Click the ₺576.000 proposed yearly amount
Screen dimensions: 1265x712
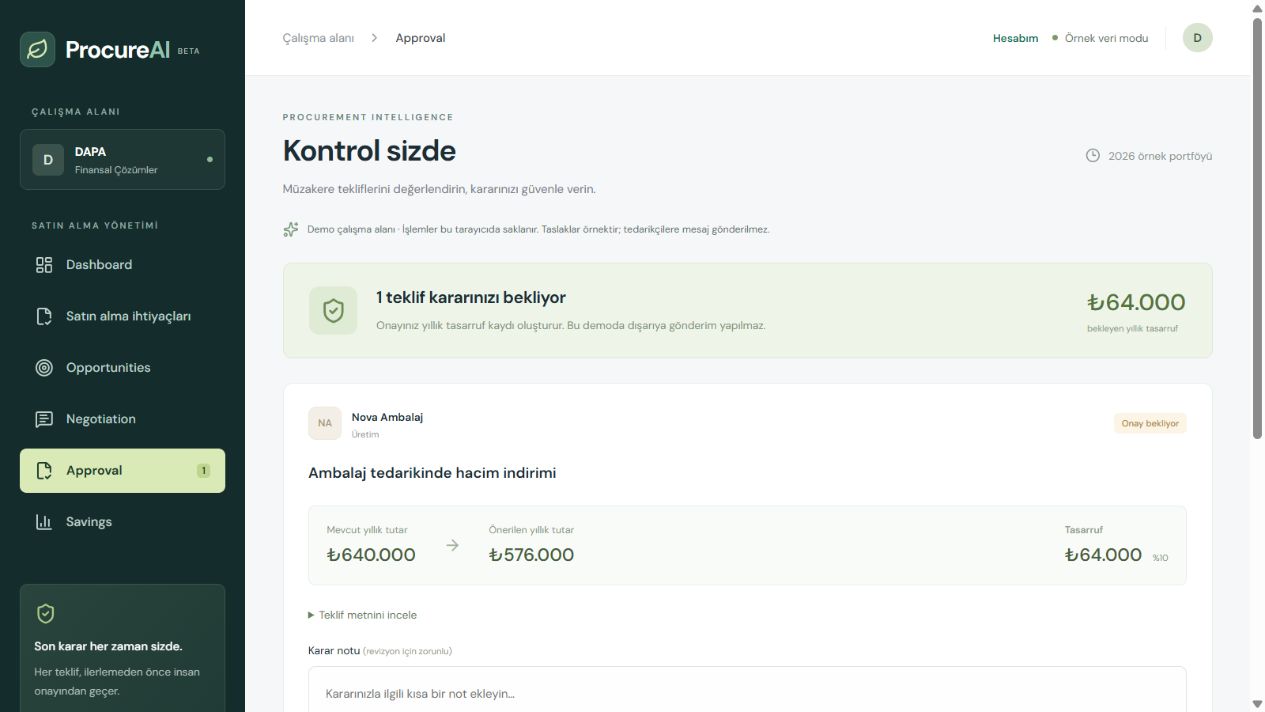531,555
